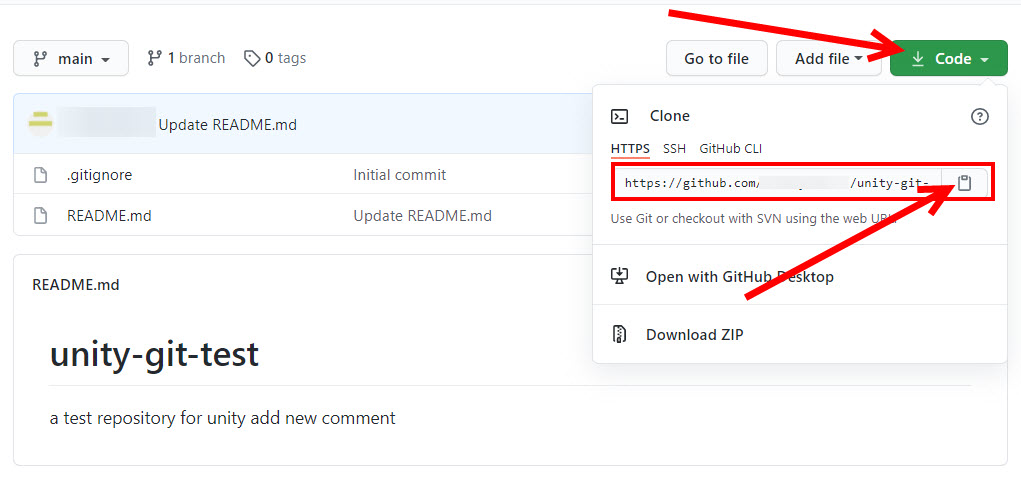Open the .gitignore file
This screenshot has width=1021, height=492.
coord(100,174)
